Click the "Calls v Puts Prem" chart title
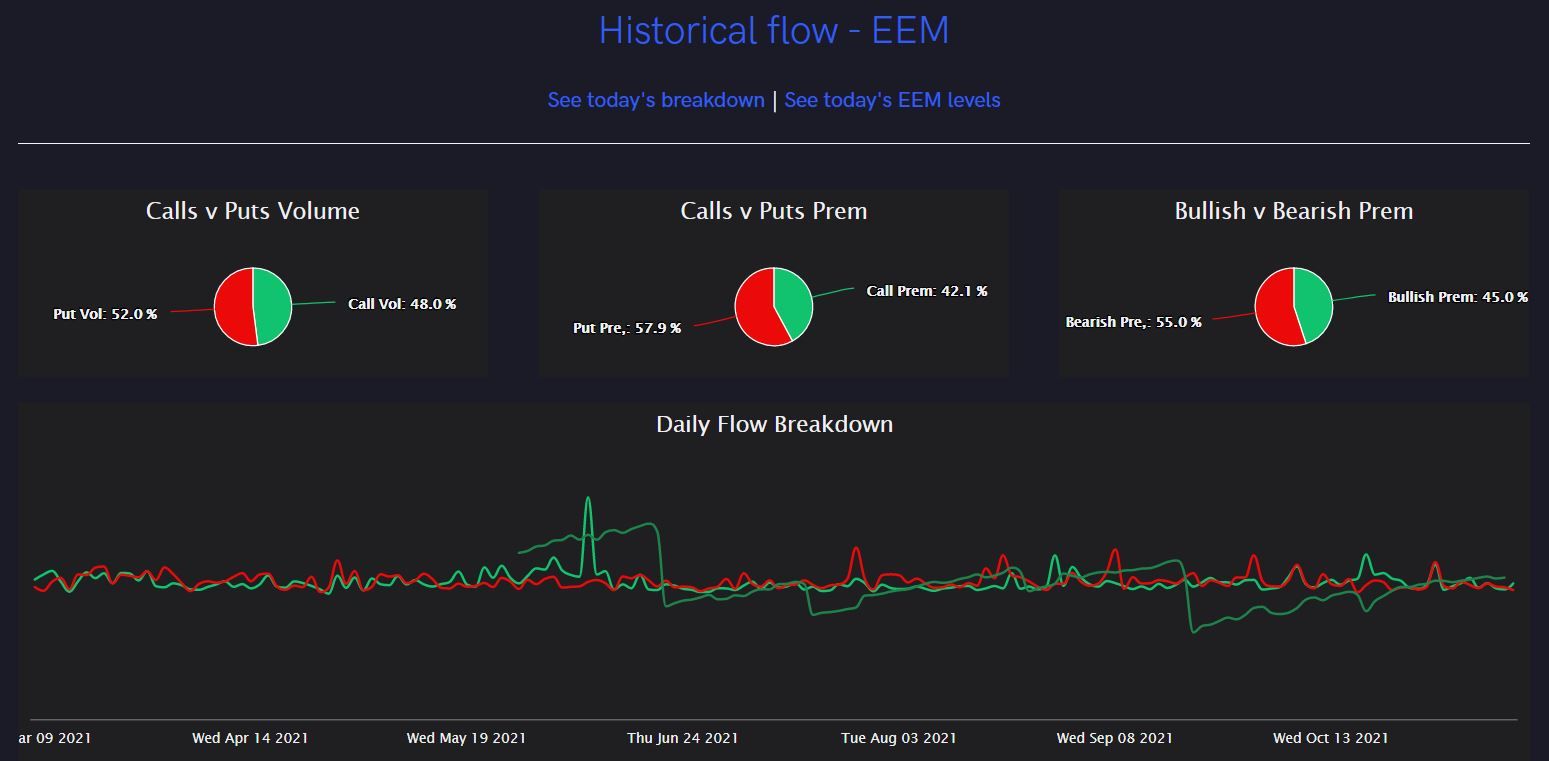 pos(774,211)
